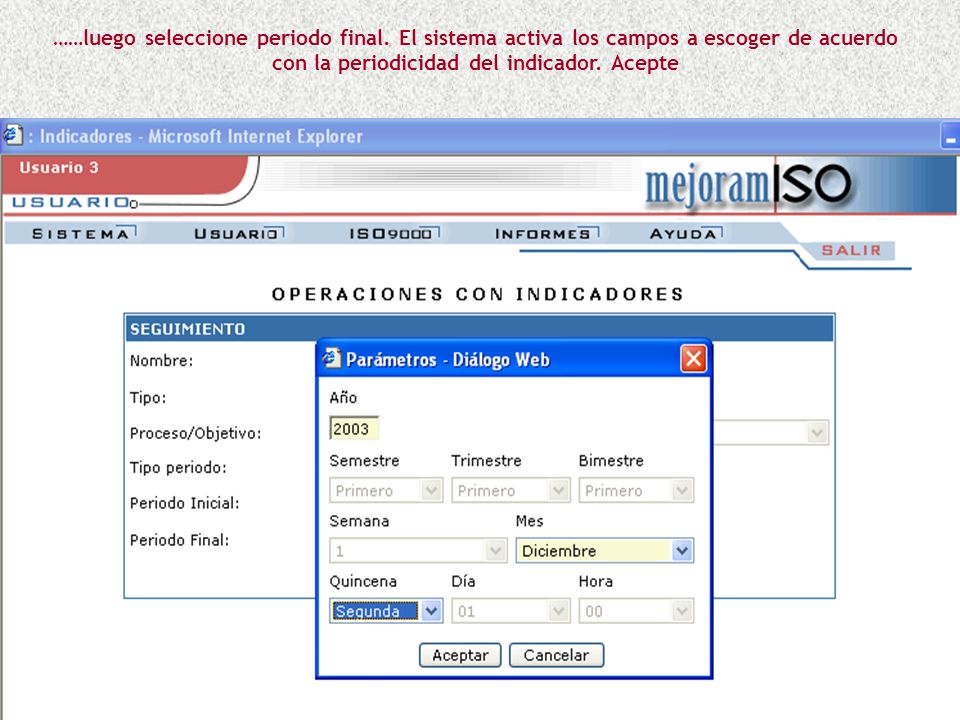This screenshot has width=960, height=720.
Task: Close the Parámetros dialog with the red X
Action: [x=693, y=359]
